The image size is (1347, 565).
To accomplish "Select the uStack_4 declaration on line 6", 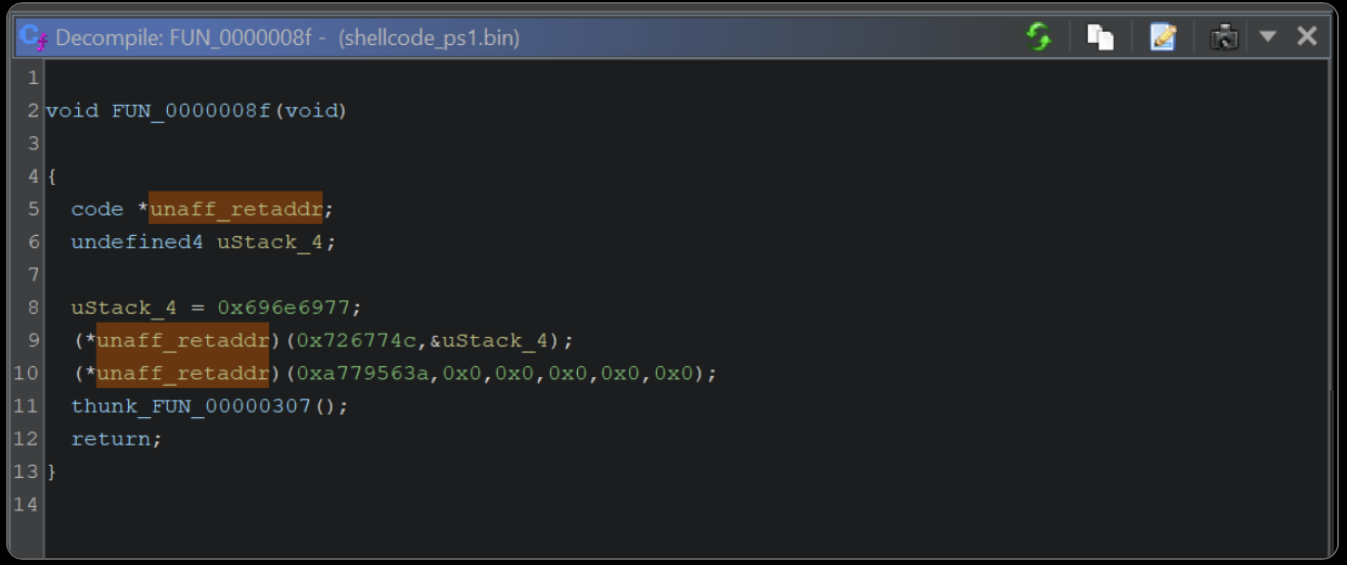I will [x=270, y=242].
